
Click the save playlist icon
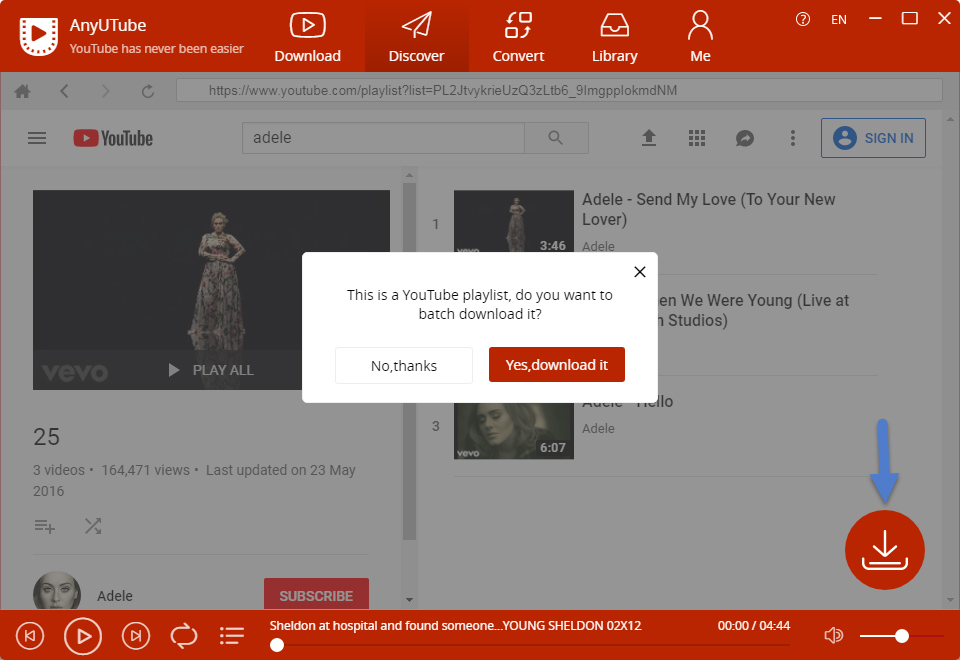coord(45,526)
